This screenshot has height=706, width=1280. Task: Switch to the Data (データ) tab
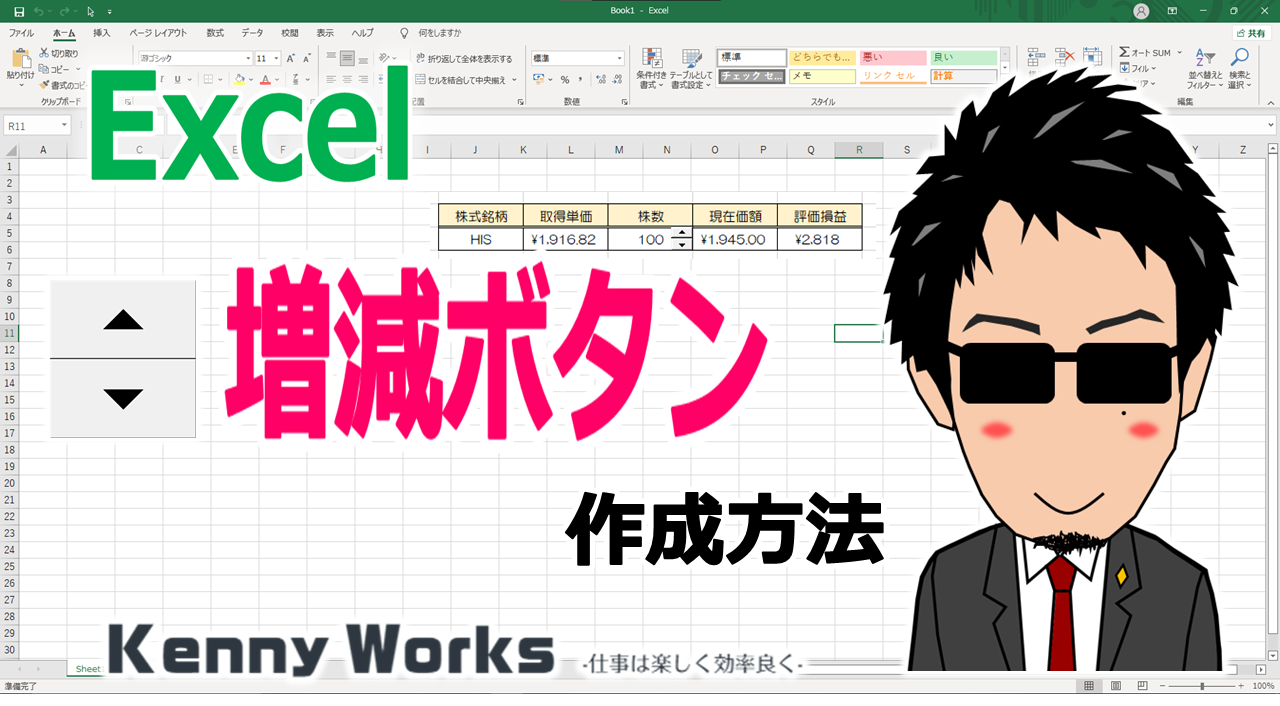pos(252,33)
